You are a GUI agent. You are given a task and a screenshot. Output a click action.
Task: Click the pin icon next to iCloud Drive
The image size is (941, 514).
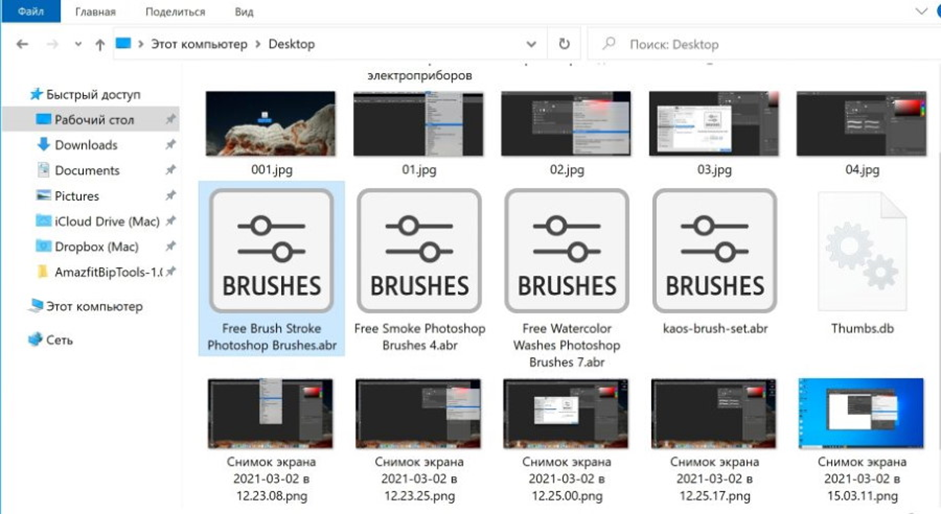click(x=170, y=221)
